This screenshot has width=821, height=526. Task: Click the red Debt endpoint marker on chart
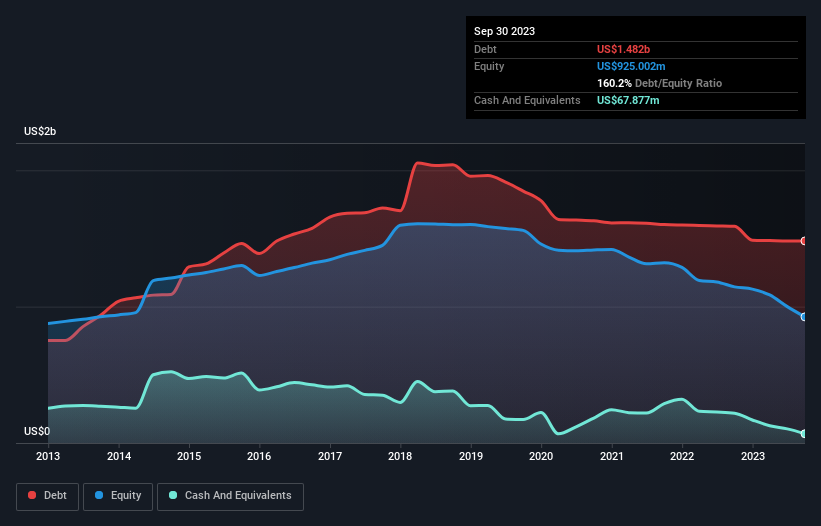804,241
